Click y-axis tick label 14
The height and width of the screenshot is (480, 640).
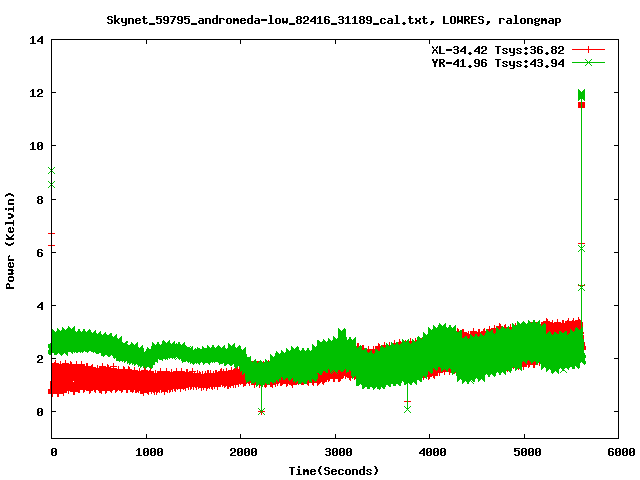click(37, 40)
